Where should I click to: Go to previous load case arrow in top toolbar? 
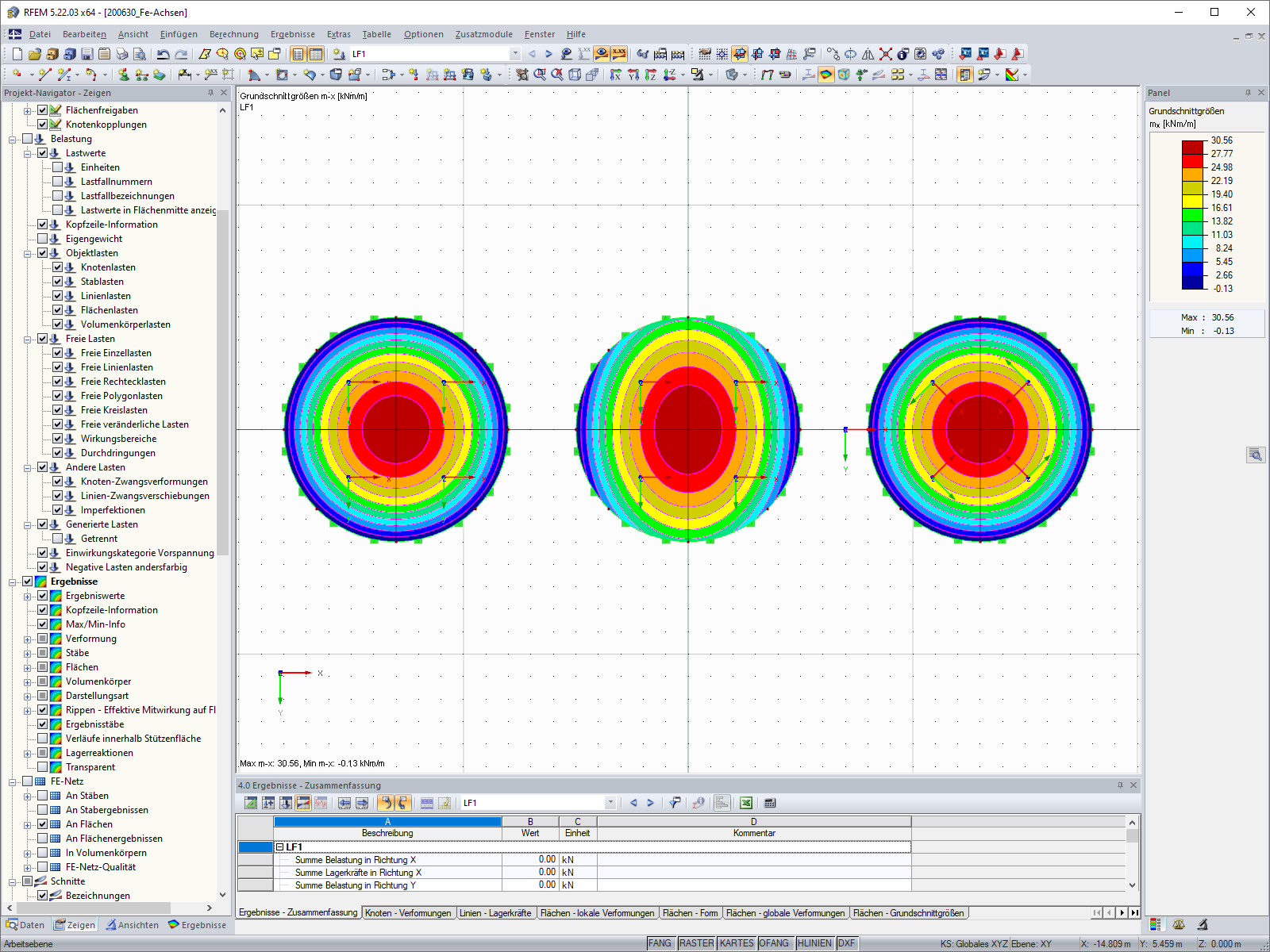532,54
